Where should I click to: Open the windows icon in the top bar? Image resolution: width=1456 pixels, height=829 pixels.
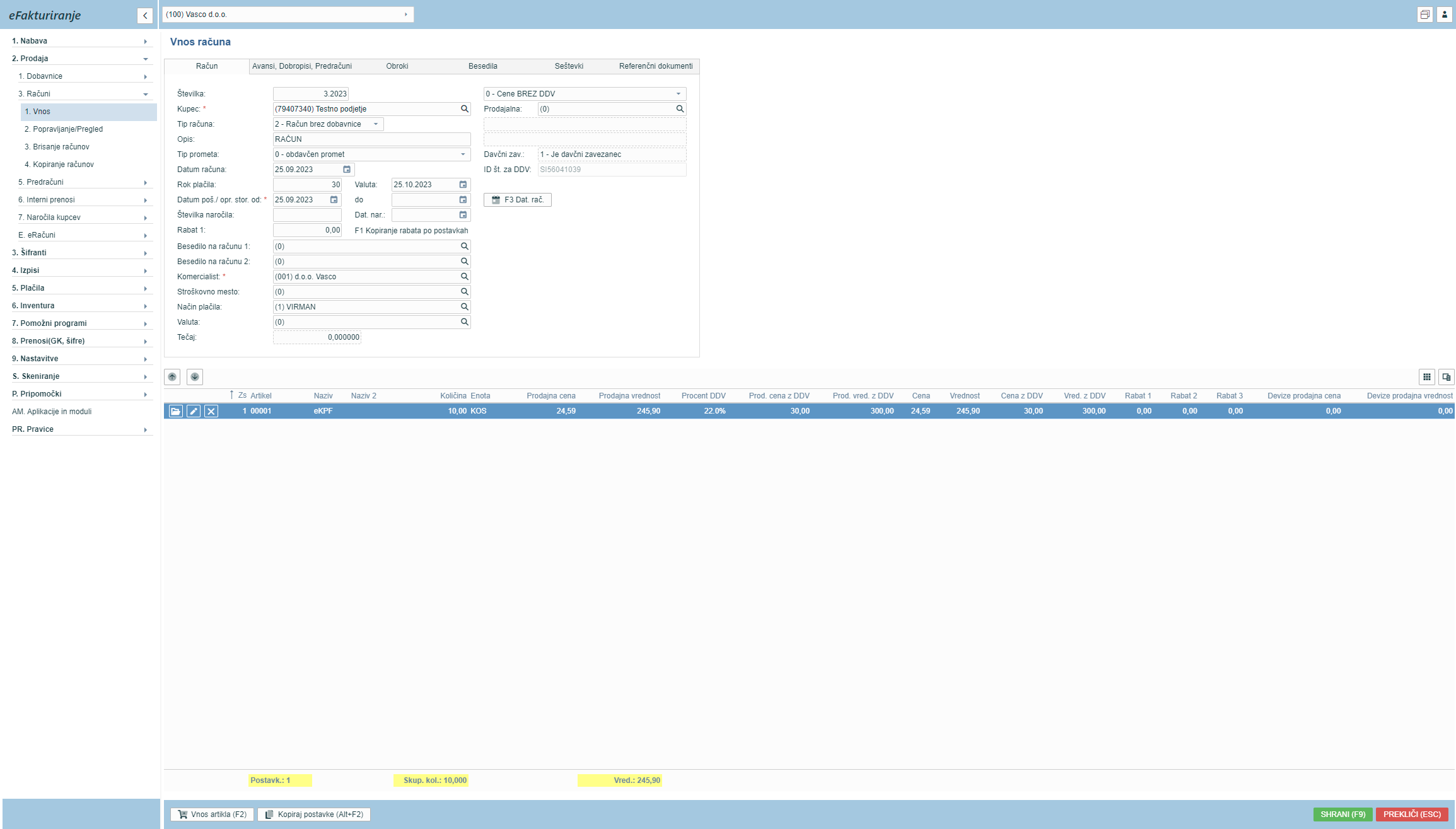pos(1424,14)
